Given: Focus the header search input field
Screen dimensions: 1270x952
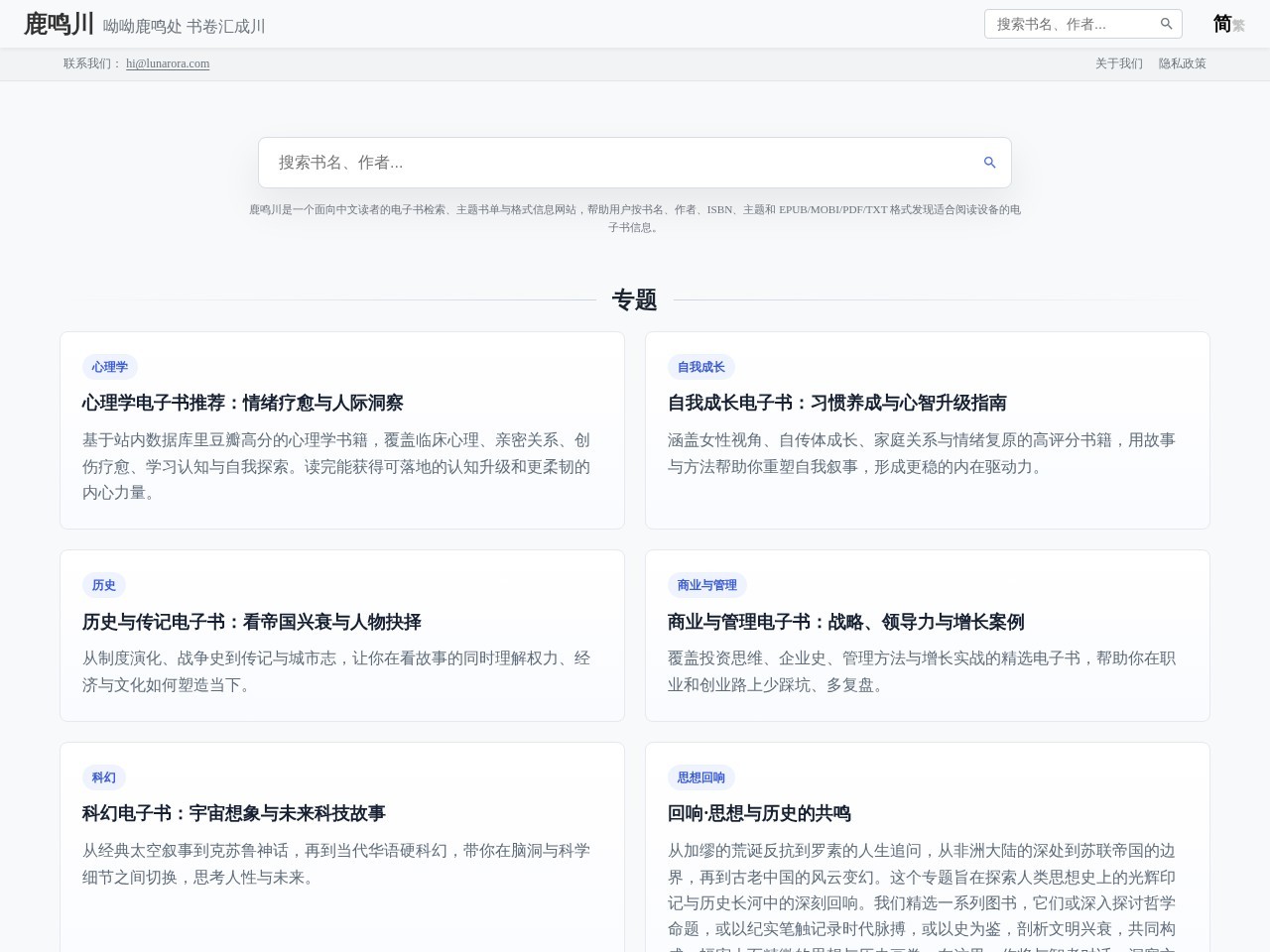Looking at the screenshot, I should pos(1074,24).
